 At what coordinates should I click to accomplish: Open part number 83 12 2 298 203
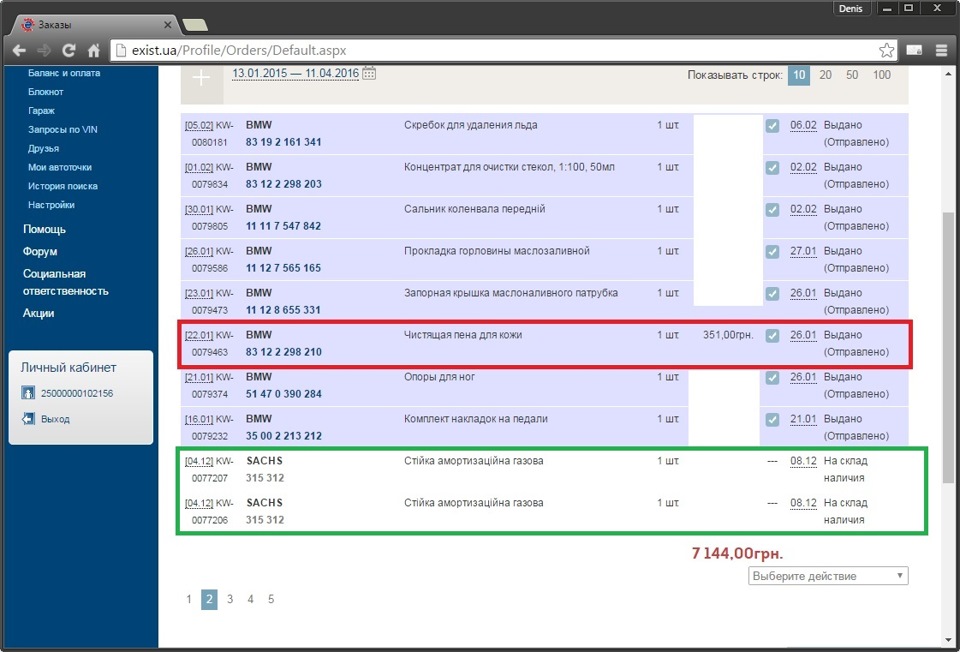(x=283, y=184)
